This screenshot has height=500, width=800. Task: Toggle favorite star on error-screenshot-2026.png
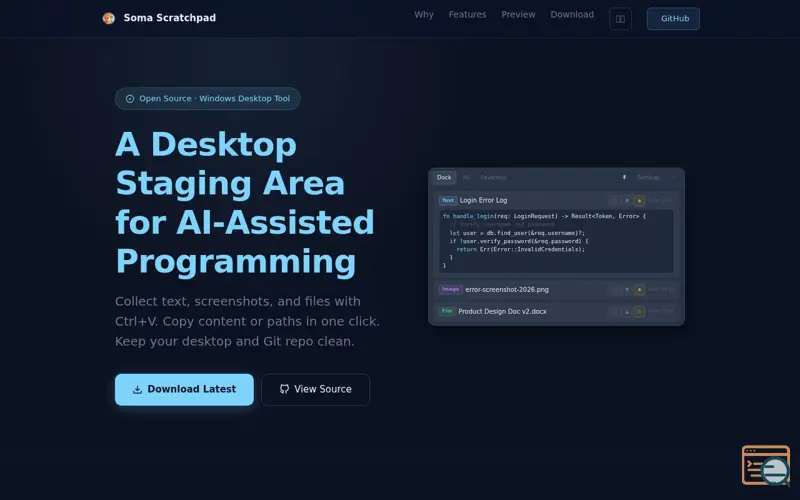[x=639, y=290]
